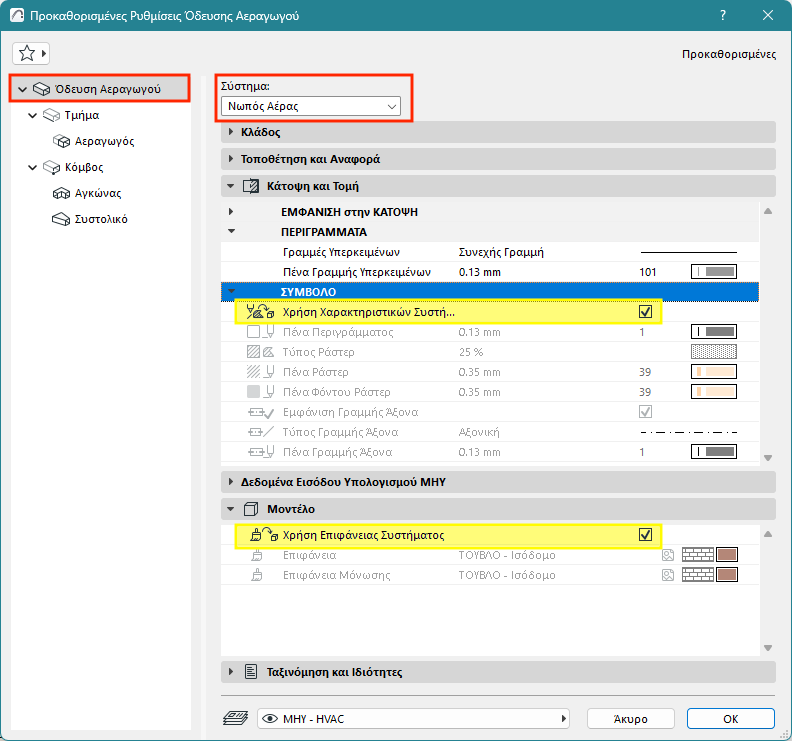Click the icon of Χρήση Επιφάνειας Συστήματος row
Image resolution: width=792 pixels, height=741 pixels.
pos(264,534)
